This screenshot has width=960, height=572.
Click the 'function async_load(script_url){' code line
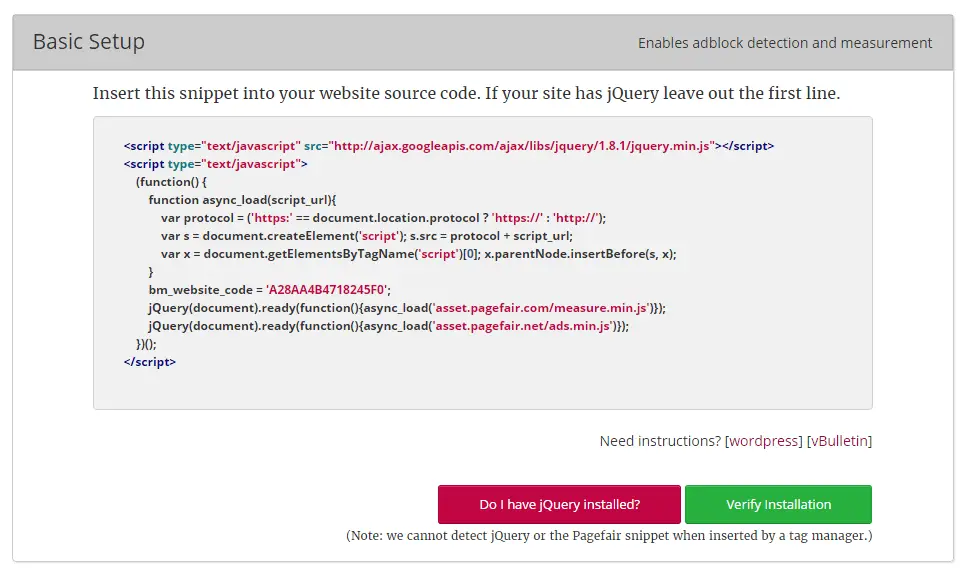(243, 200)
